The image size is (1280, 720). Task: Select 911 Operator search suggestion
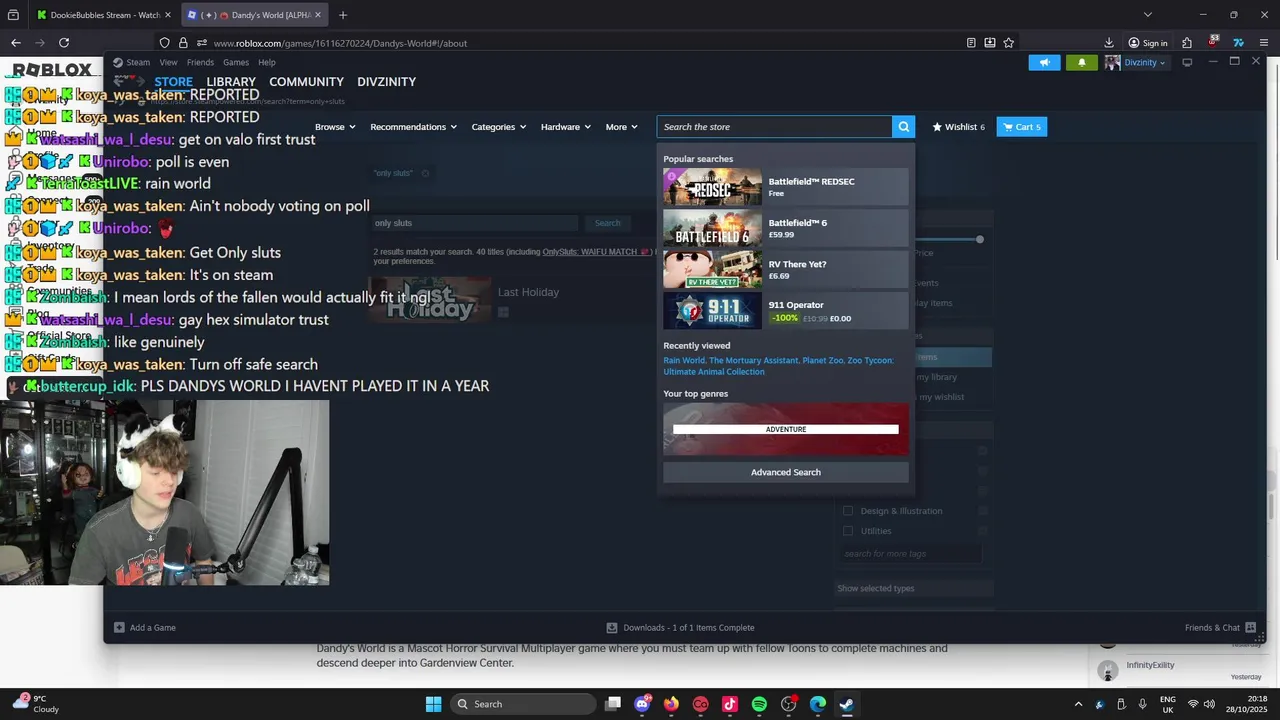pos(786,311)
